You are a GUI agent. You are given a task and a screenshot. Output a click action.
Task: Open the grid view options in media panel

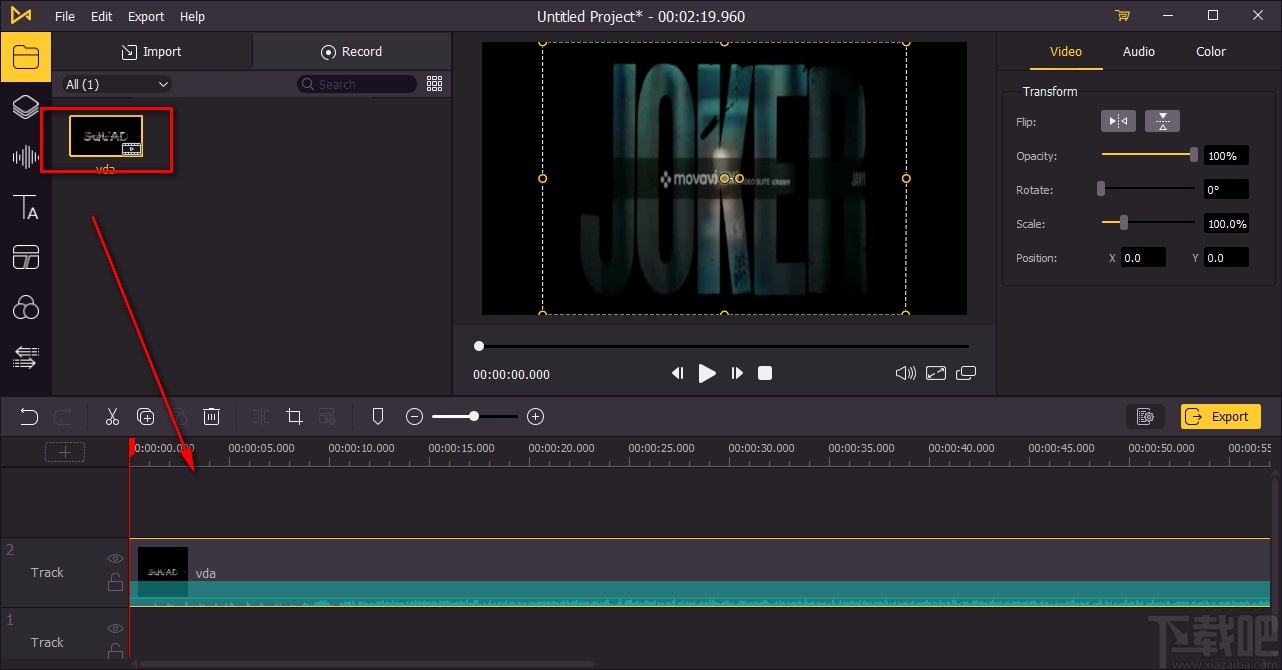tap(434, 84)
